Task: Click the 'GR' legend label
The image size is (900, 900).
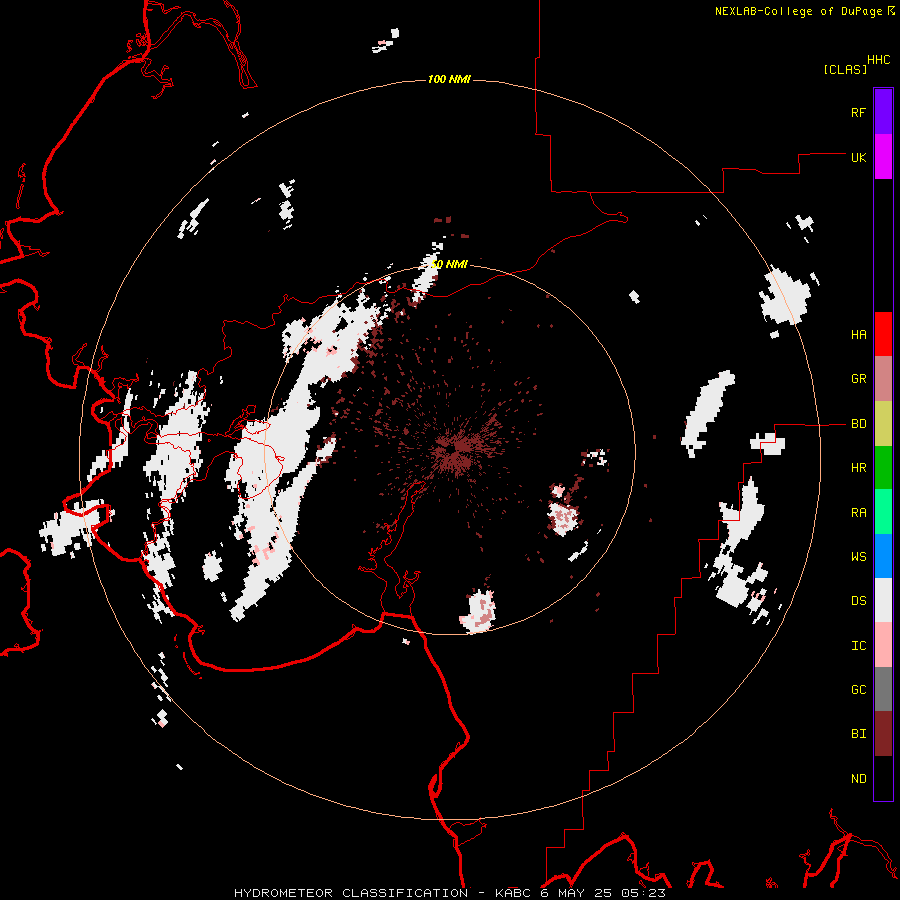Action: pos(858,379)
